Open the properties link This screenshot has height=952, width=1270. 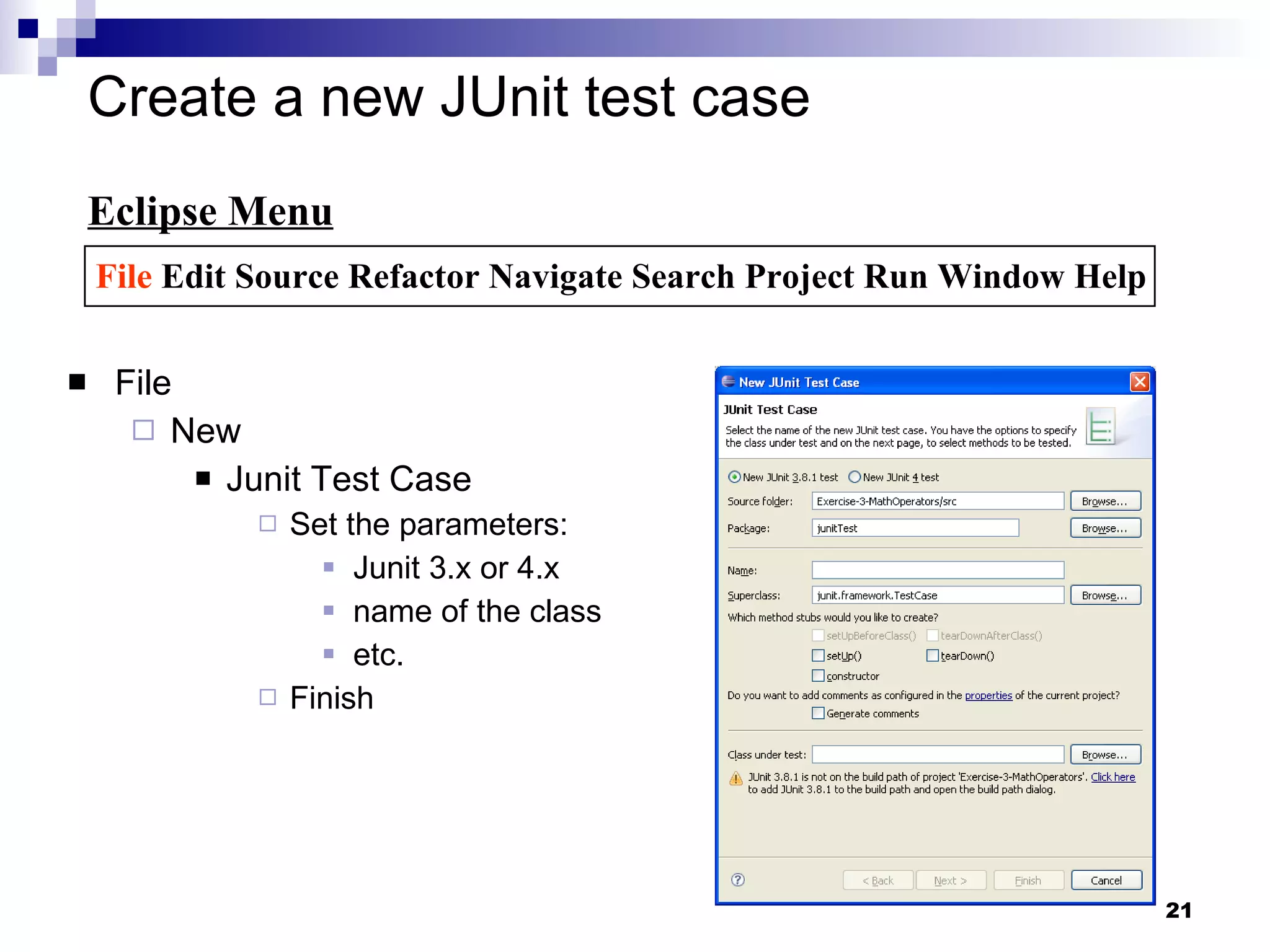tap(988, 695)
